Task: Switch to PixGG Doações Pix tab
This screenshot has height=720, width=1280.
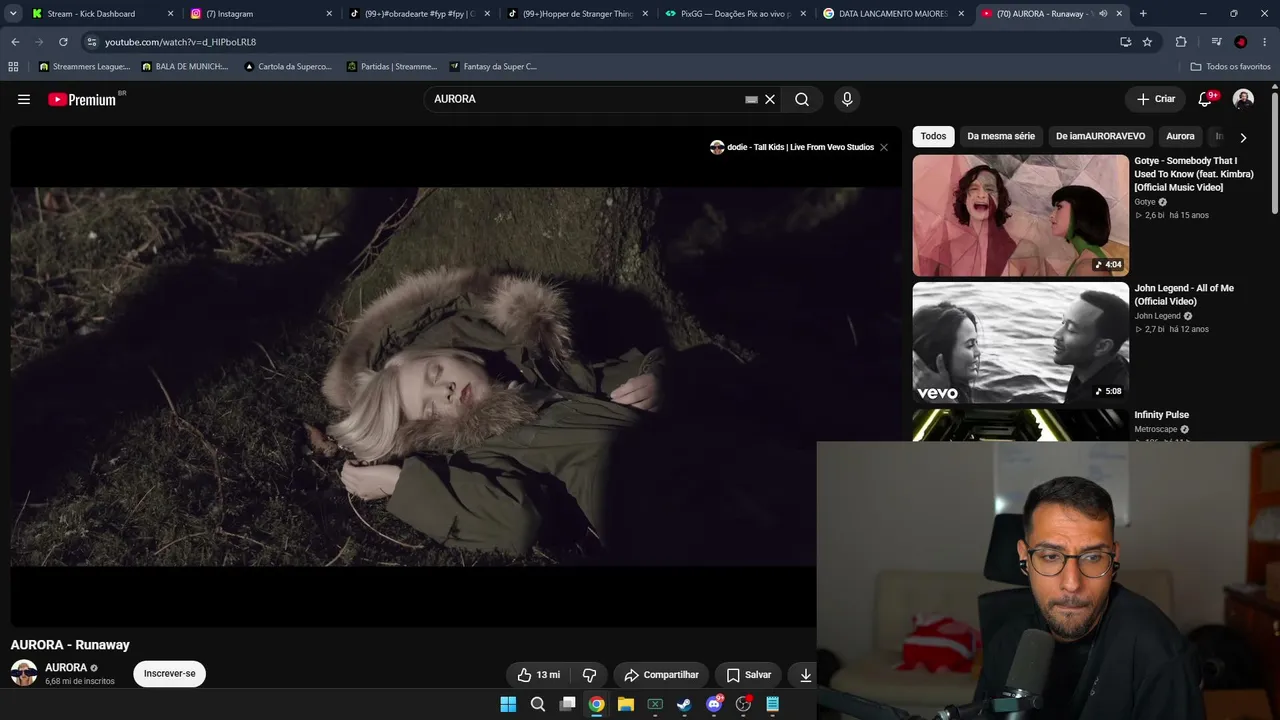Action: [736, 14]
